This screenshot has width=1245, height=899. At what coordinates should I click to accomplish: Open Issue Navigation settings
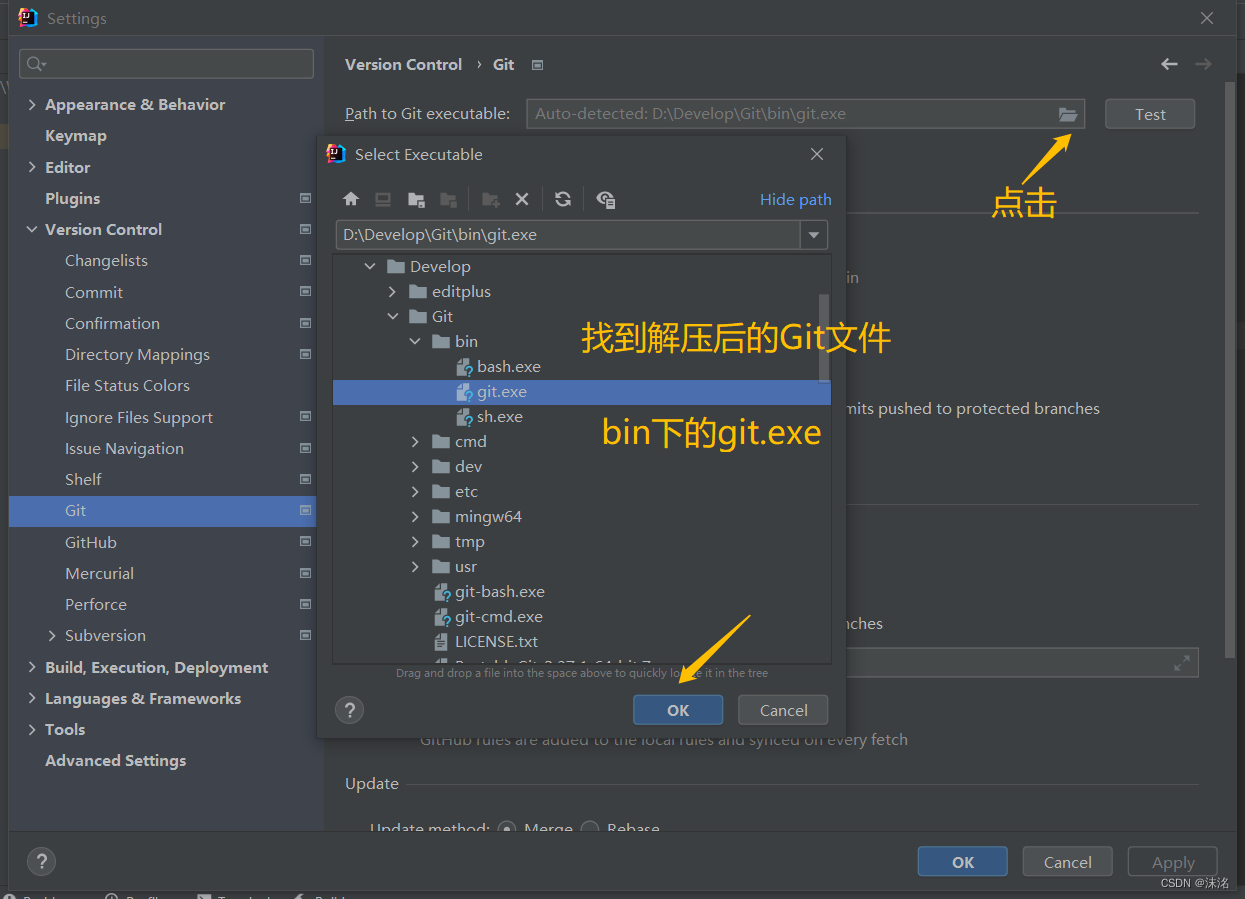point(124,448)
